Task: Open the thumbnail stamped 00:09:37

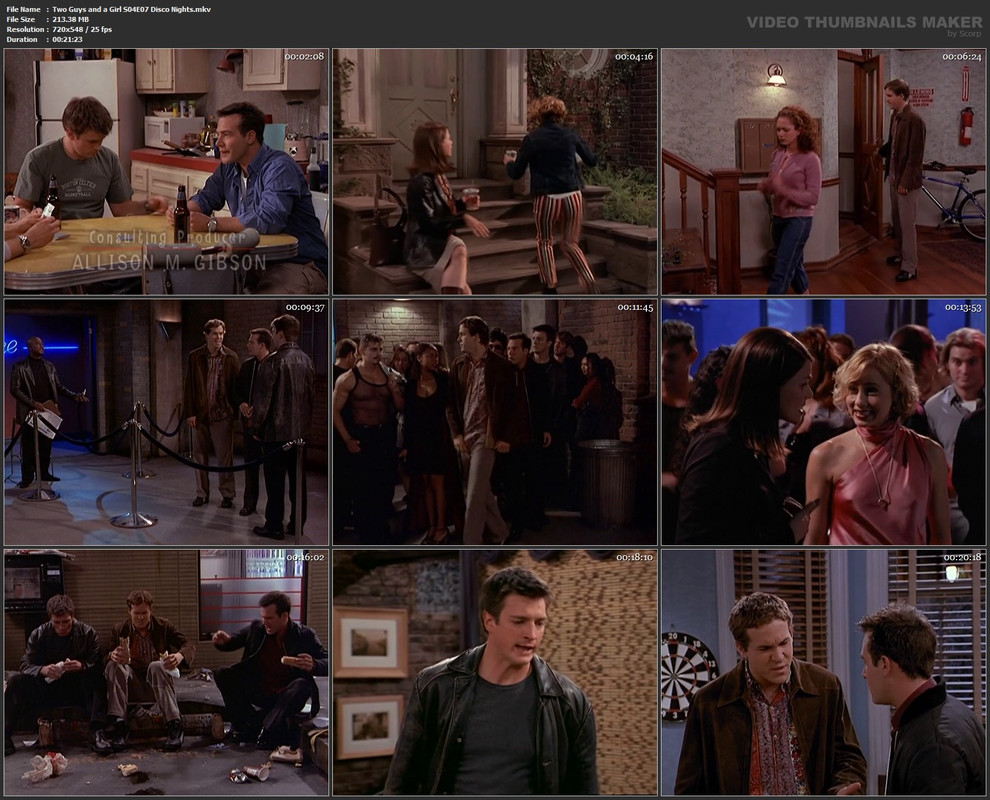Action: 166,422
